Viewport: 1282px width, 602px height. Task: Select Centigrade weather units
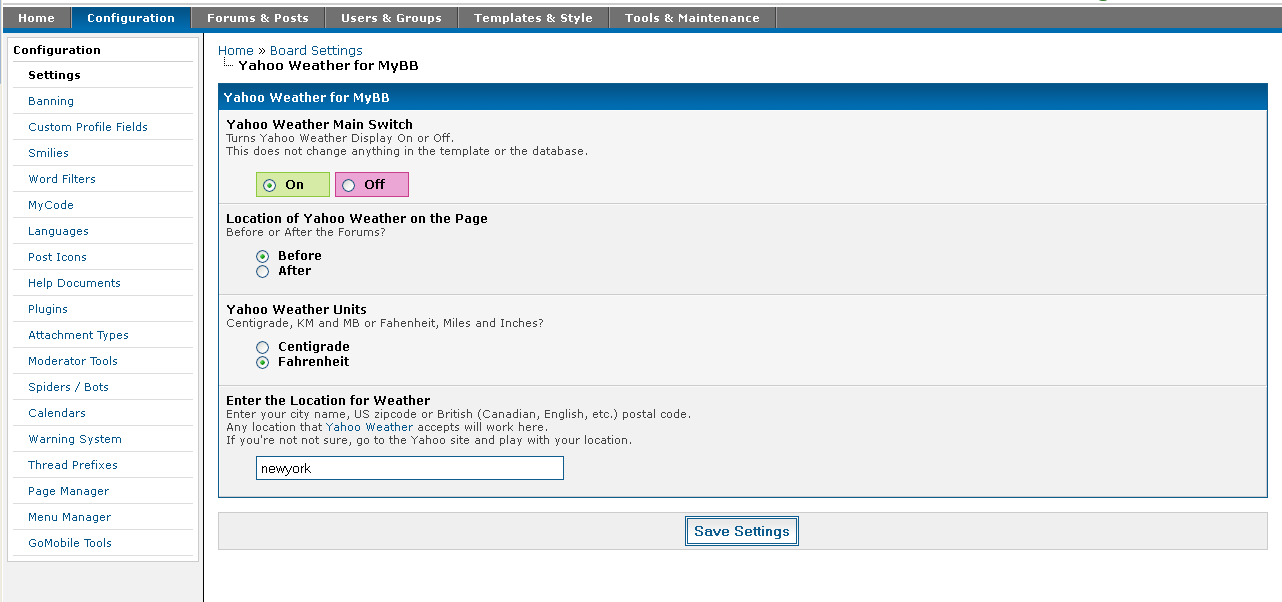(x=263, y=347)
